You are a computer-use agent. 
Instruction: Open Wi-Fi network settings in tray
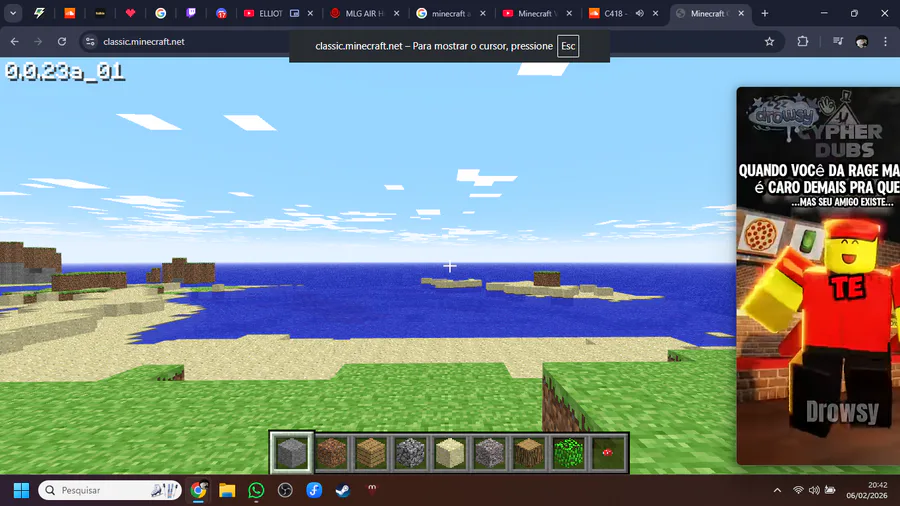798,490
